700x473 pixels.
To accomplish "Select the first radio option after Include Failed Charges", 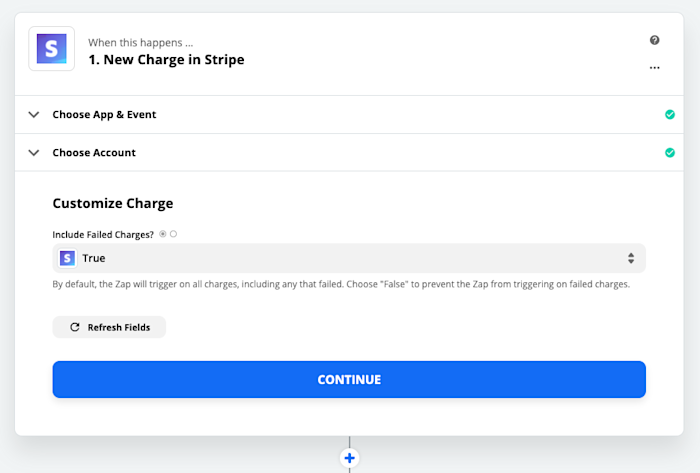I will click(163, 234).
